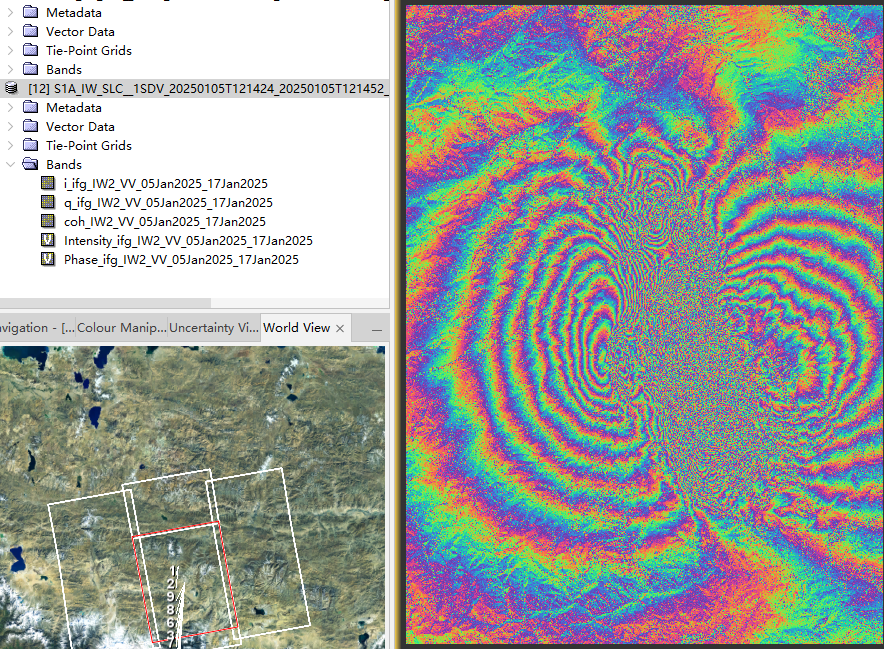The height and width of the screenshot is (649, 884).
Task: Click Vector Data folder icon under product [12]
Action: [30, 126]
